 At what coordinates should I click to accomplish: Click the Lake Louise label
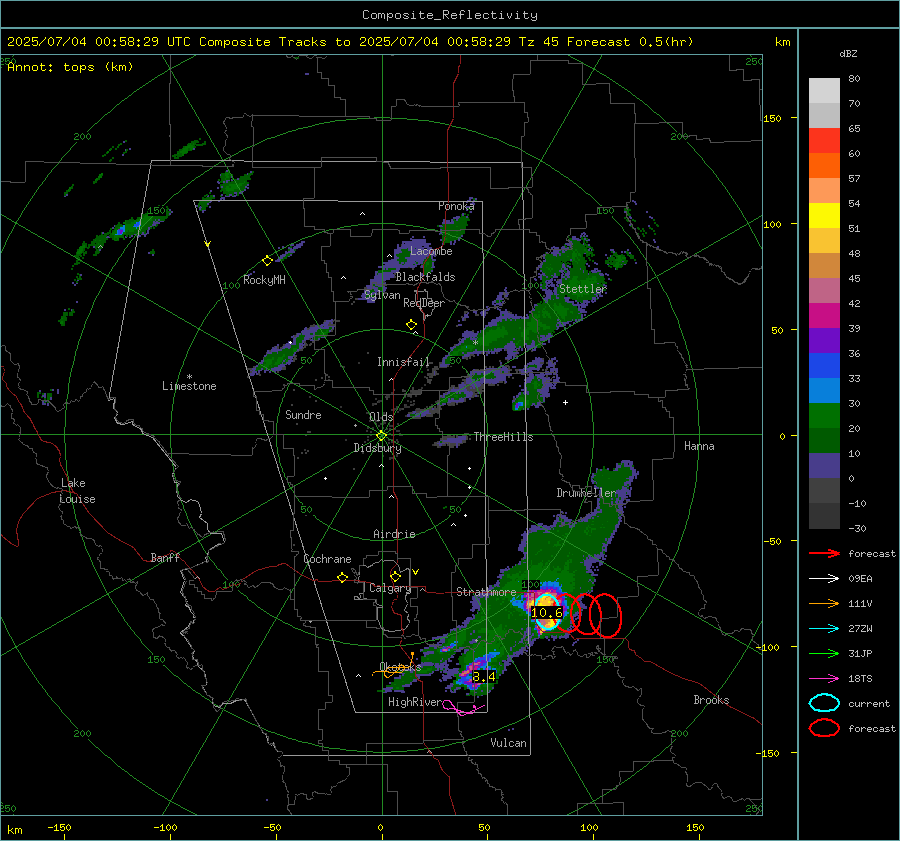77,491
